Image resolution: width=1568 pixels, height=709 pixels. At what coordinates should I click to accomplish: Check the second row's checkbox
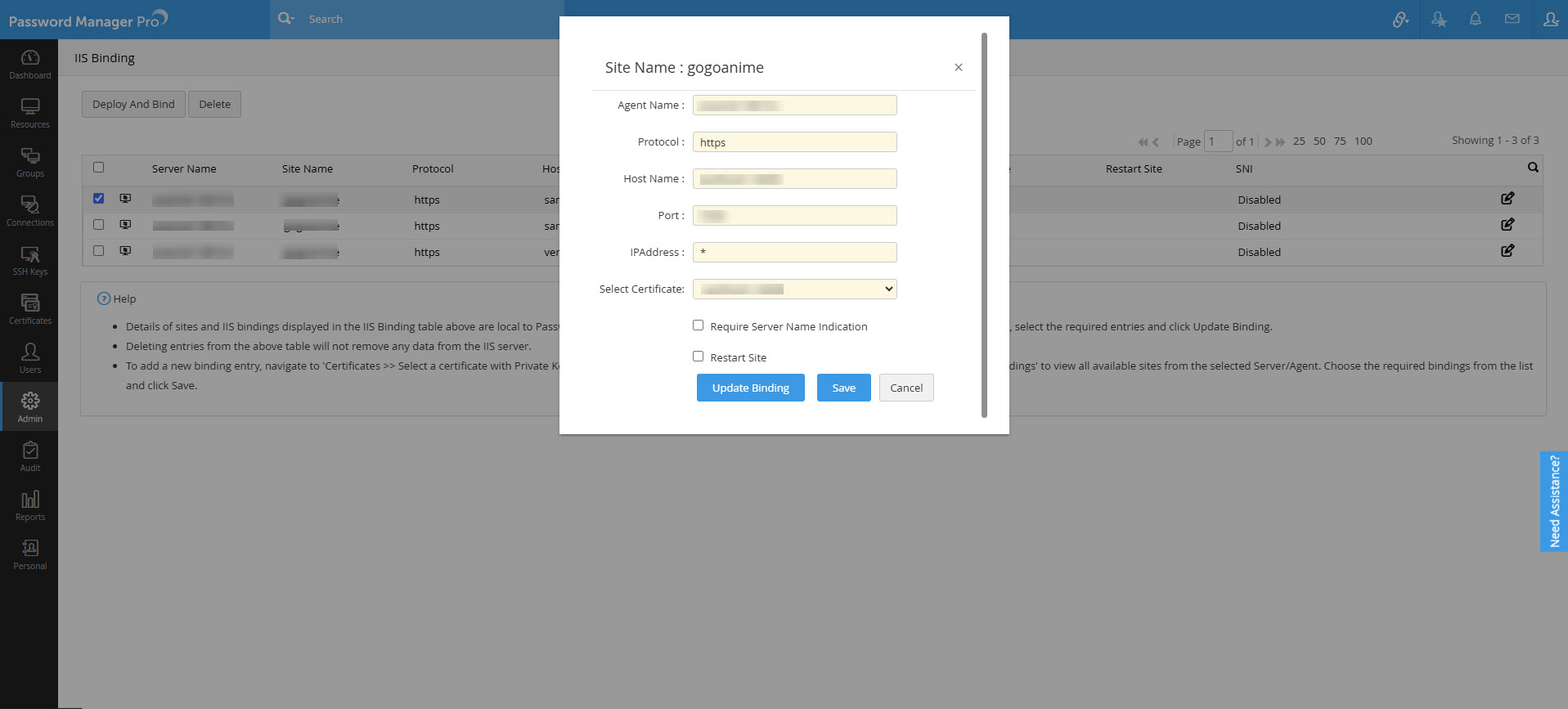[x=98, y=225]
